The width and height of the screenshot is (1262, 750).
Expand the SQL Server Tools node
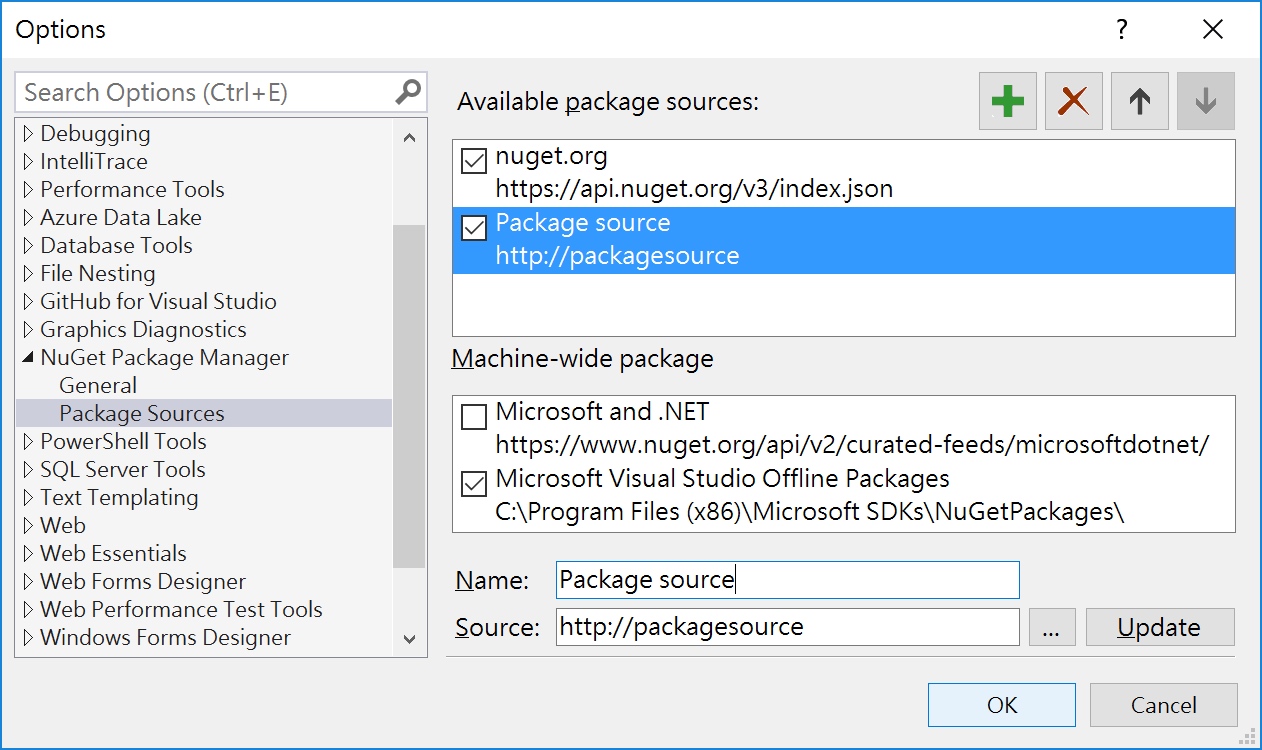tap(27, 469)
